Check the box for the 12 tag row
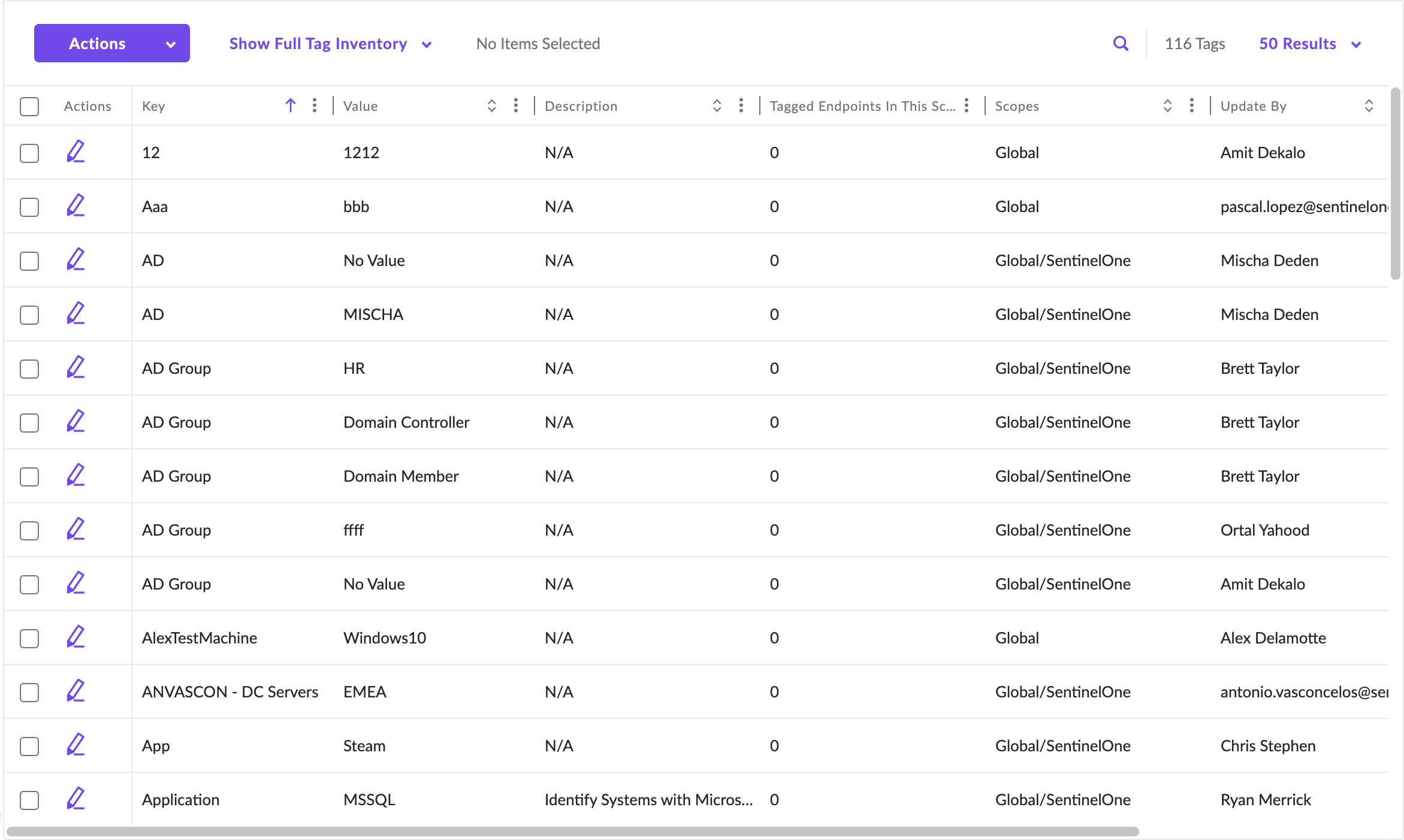 29,153
